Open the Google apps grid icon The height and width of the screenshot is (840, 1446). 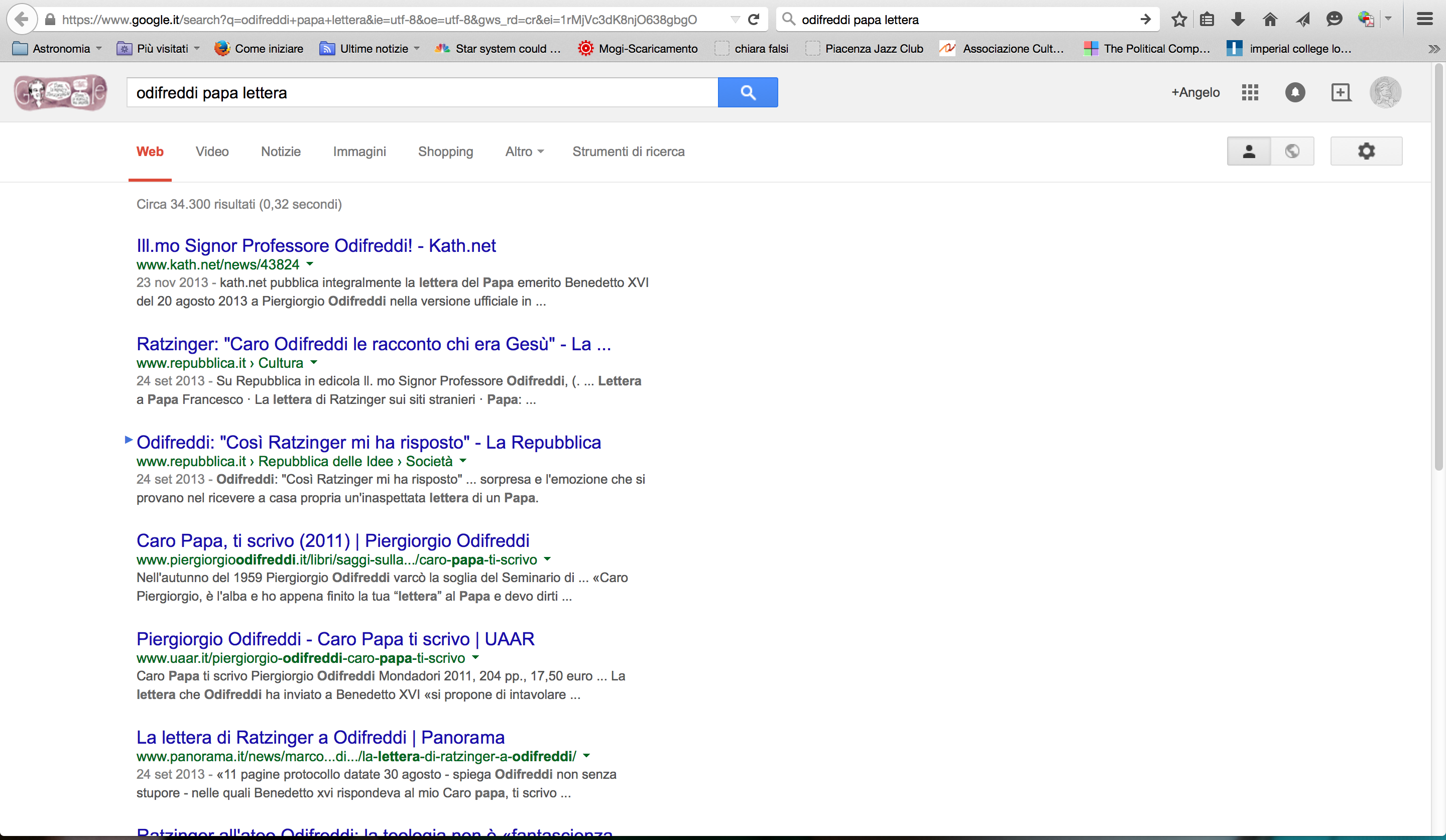[1249, 92]
